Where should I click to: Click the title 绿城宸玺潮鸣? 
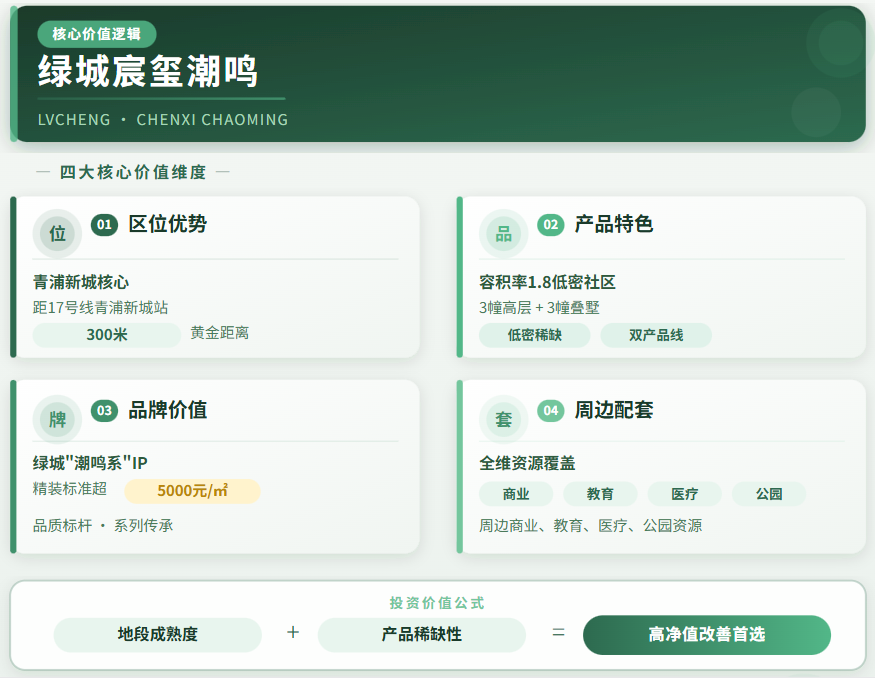[148, 71]
